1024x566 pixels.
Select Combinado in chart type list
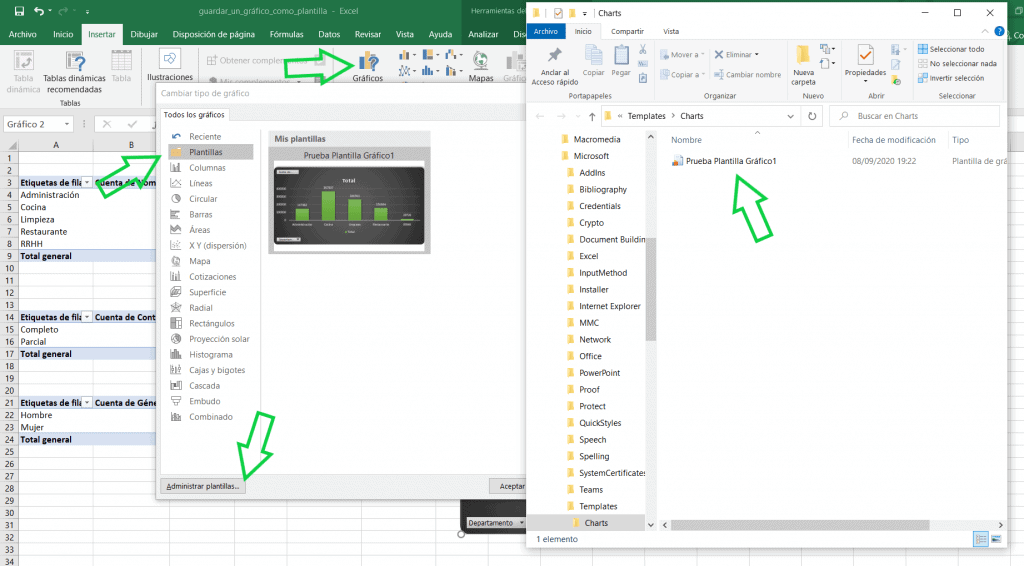pos(210,417)
